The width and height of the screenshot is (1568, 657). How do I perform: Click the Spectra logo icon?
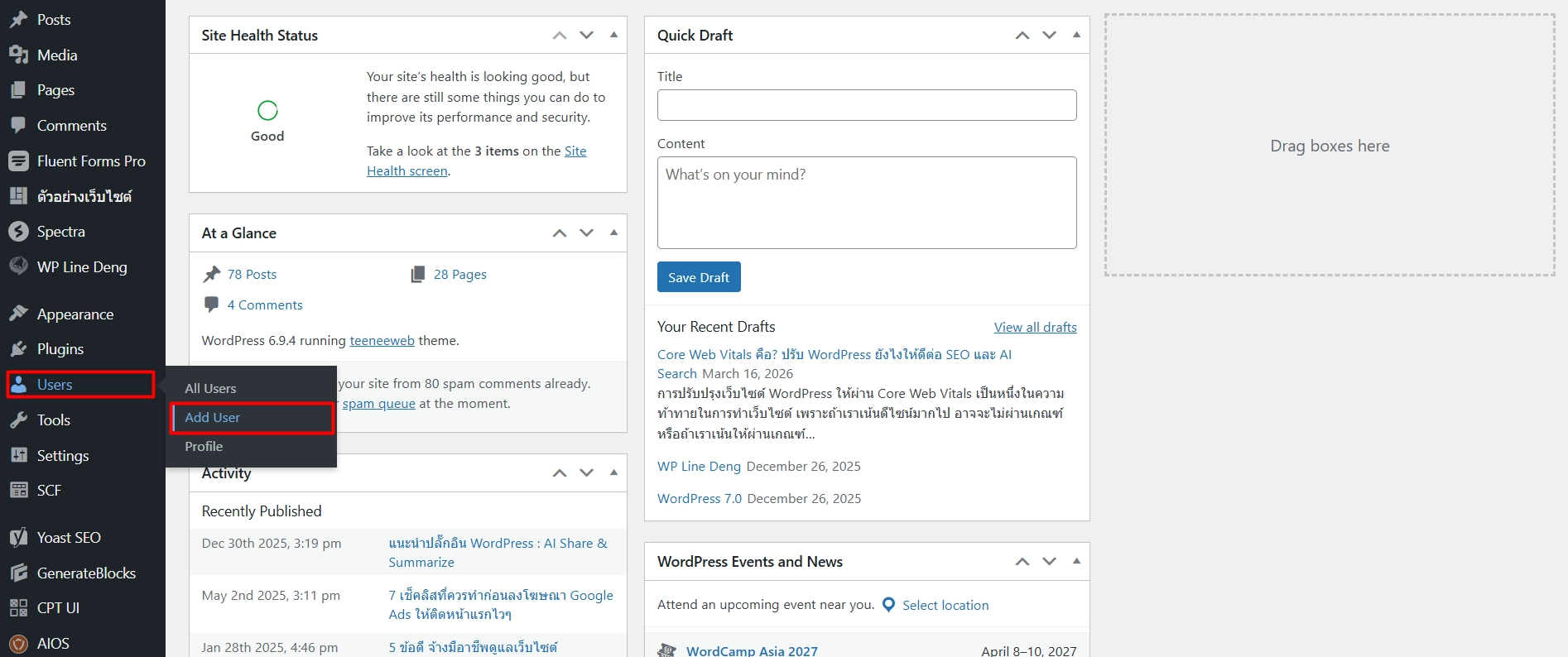point(18,231)
